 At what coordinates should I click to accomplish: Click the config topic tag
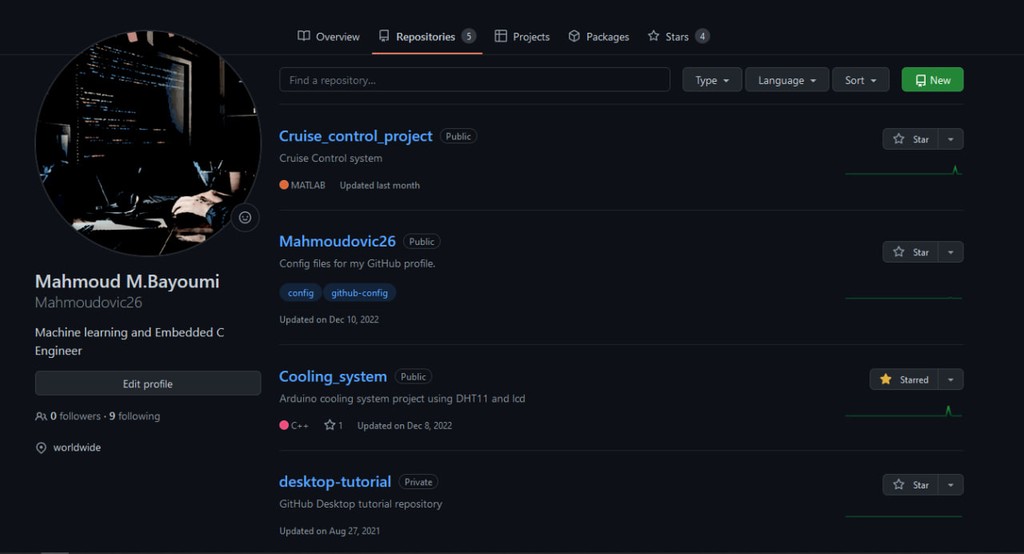coord(300,293)
